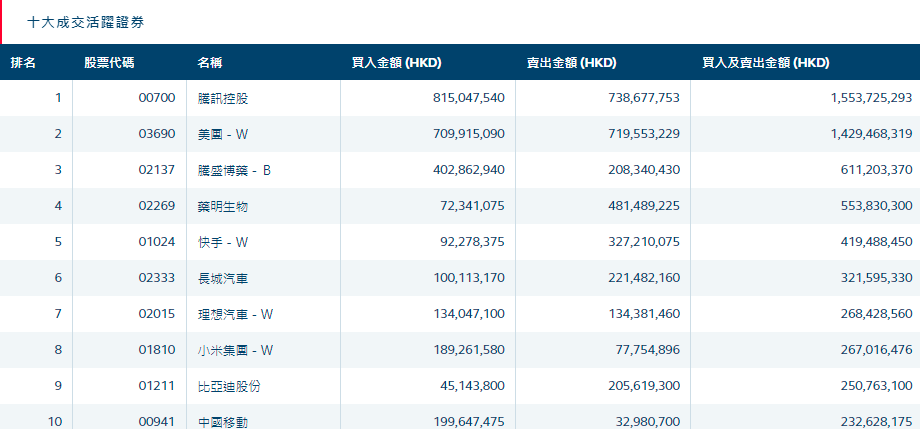Click the name 長城汽車
Image resolution: width=920 pixels, height=429 pixels.
tap(223, 278)
